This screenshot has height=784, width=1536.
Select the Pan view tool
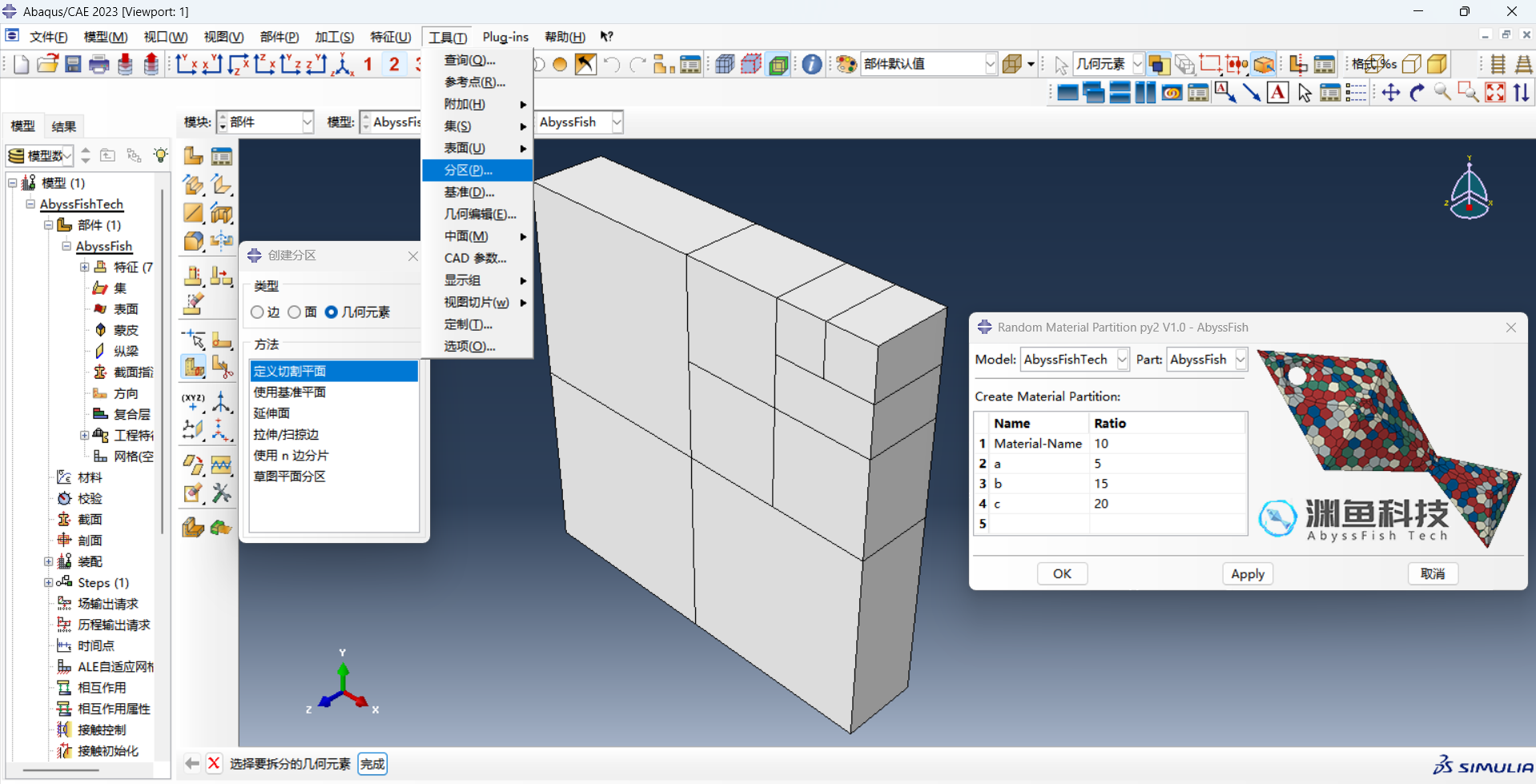coord(1391,93)
